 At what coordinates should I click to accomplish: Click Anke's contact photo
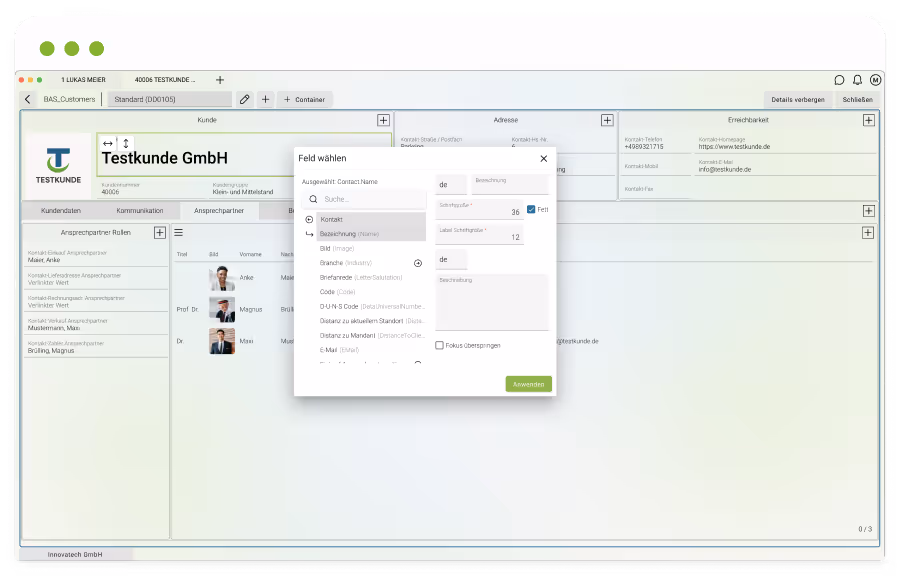(x=222, y=278)
